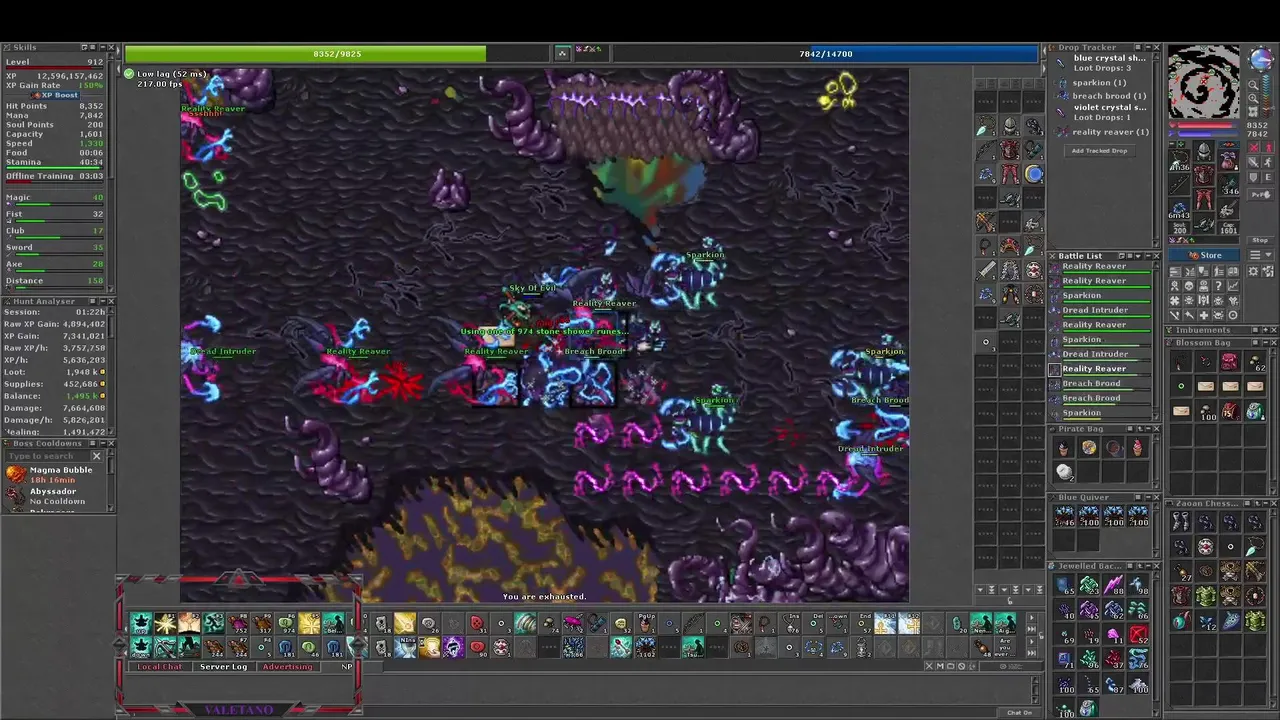
Task: Click the minimap compass rose
Action: coord(1261,58)
